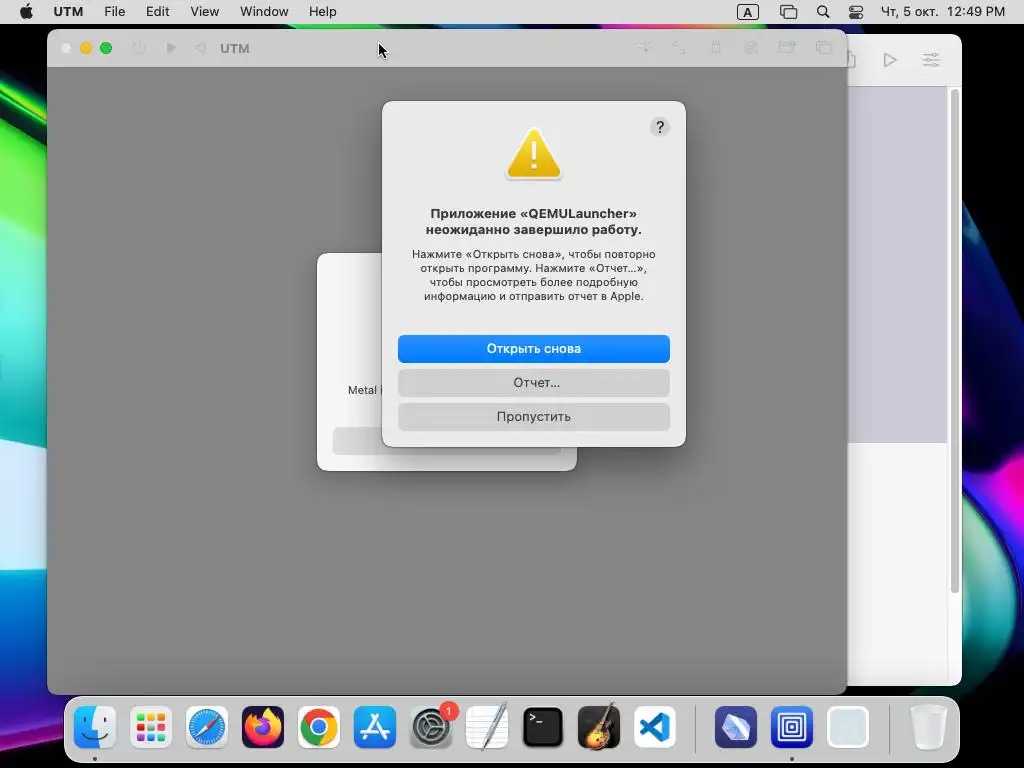This screenshot has height=768, width=1024.
Task: Click the date and time in menu bar
Action: pos(942,12)
